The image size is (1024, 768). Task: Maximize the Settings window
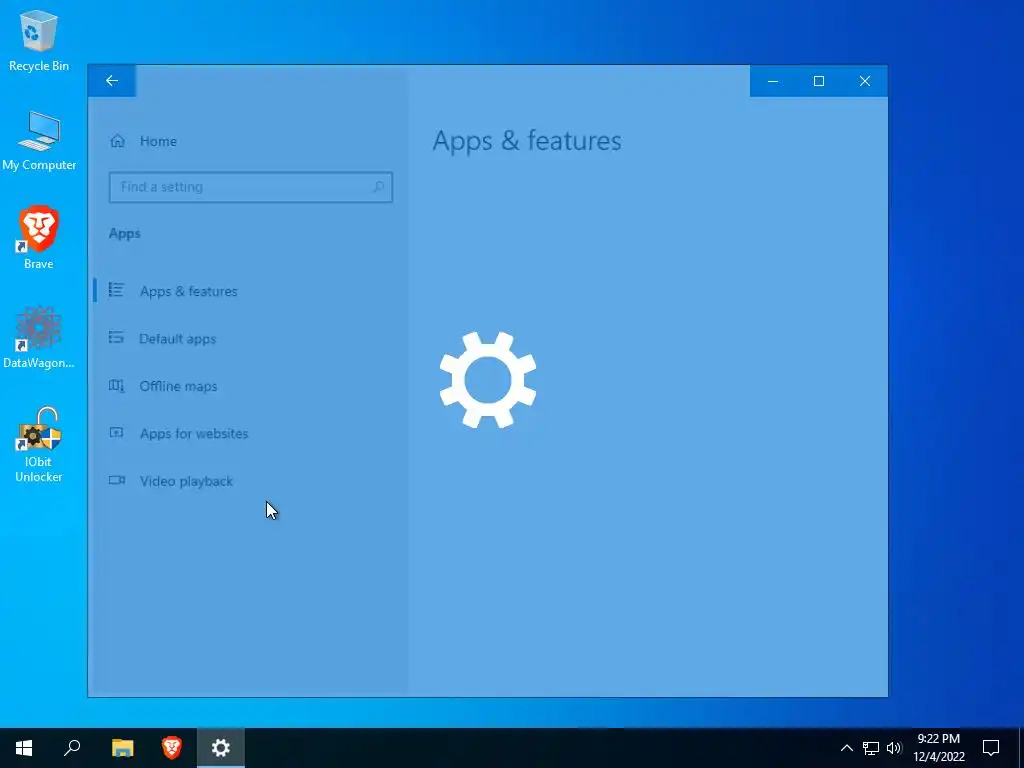818,81
